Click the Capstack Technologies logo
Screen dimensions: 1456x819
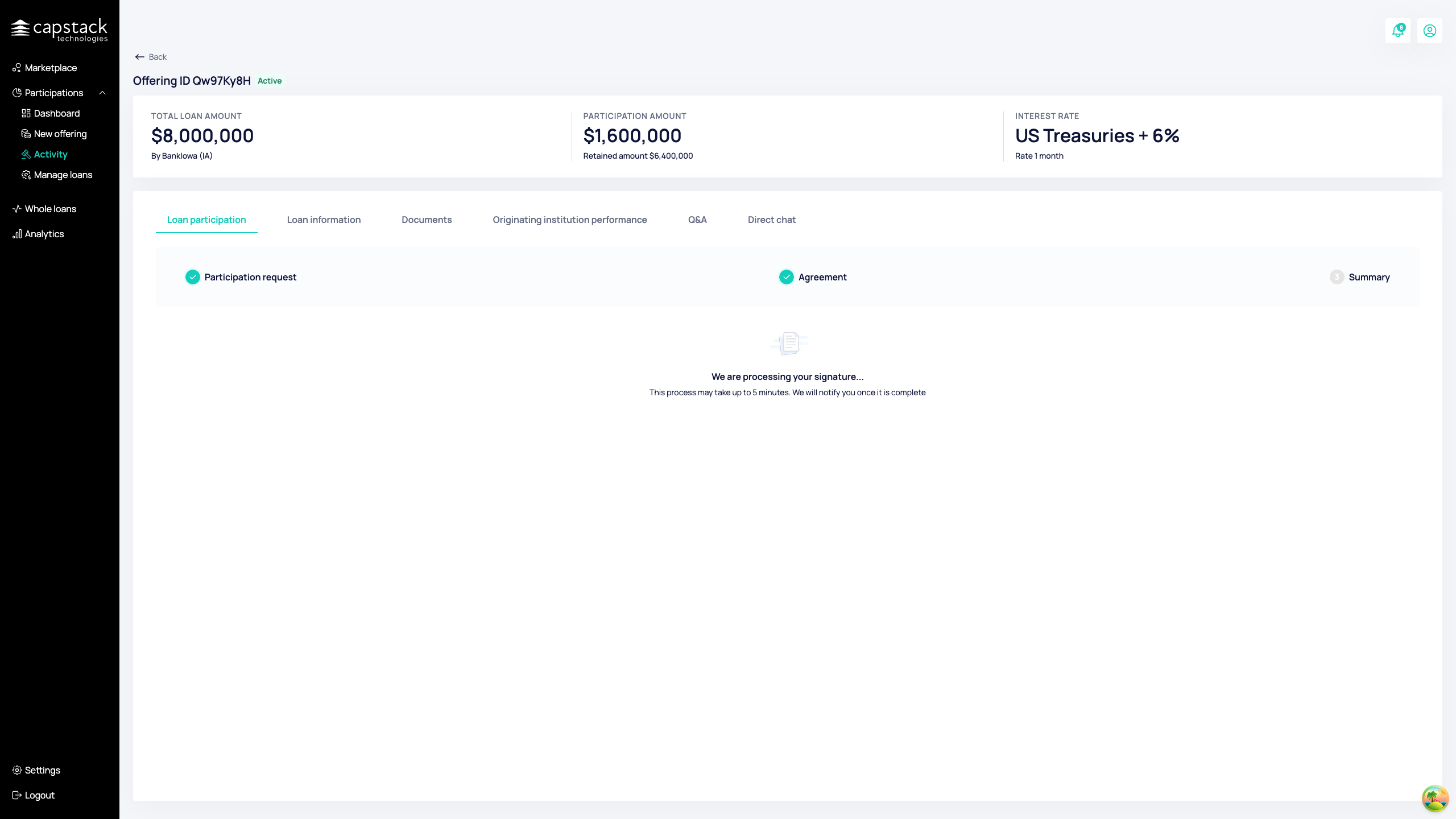59,30
